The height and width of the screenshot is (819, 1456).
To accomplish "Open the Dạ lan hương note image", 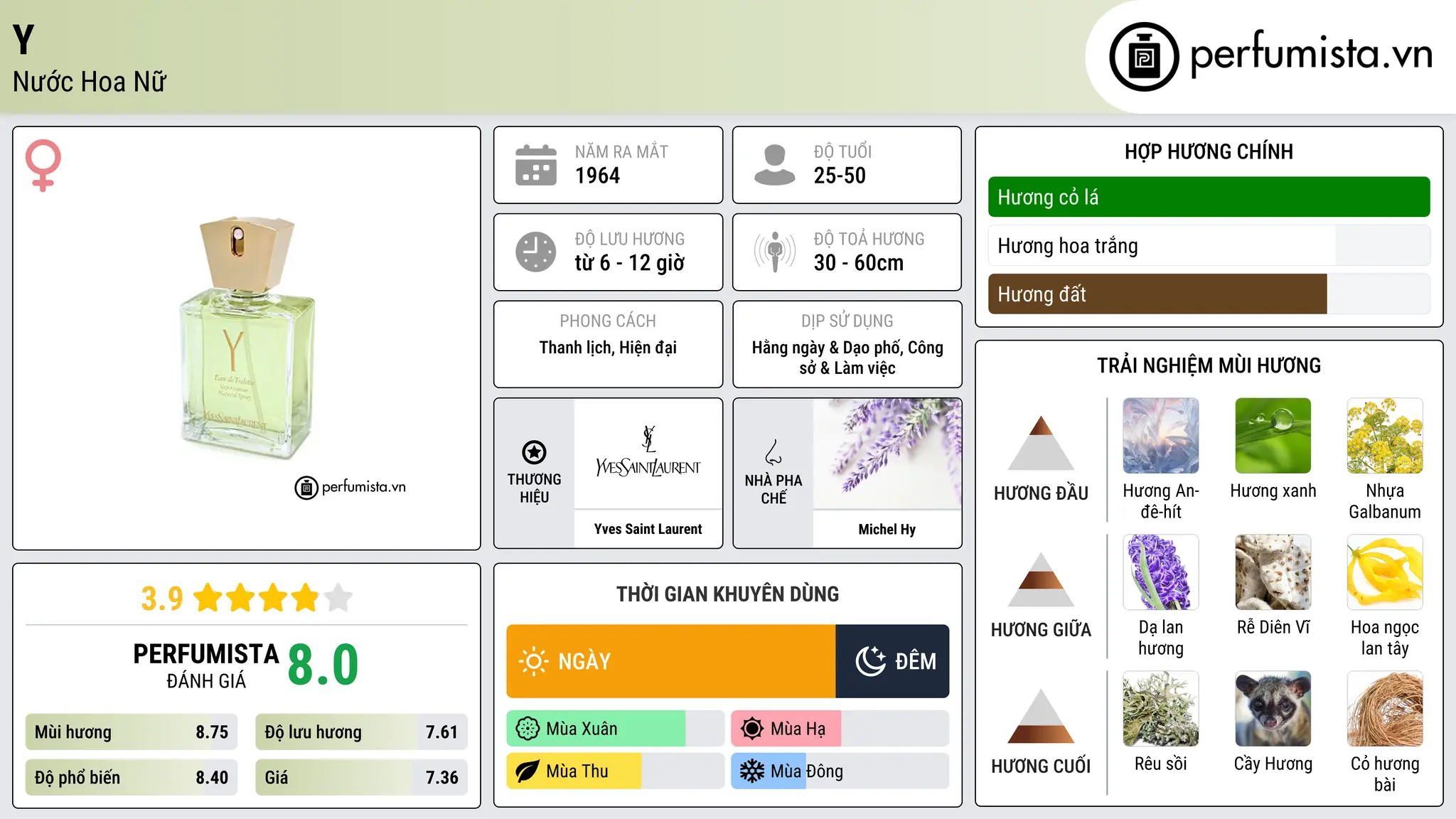I will coord(1161,572).
